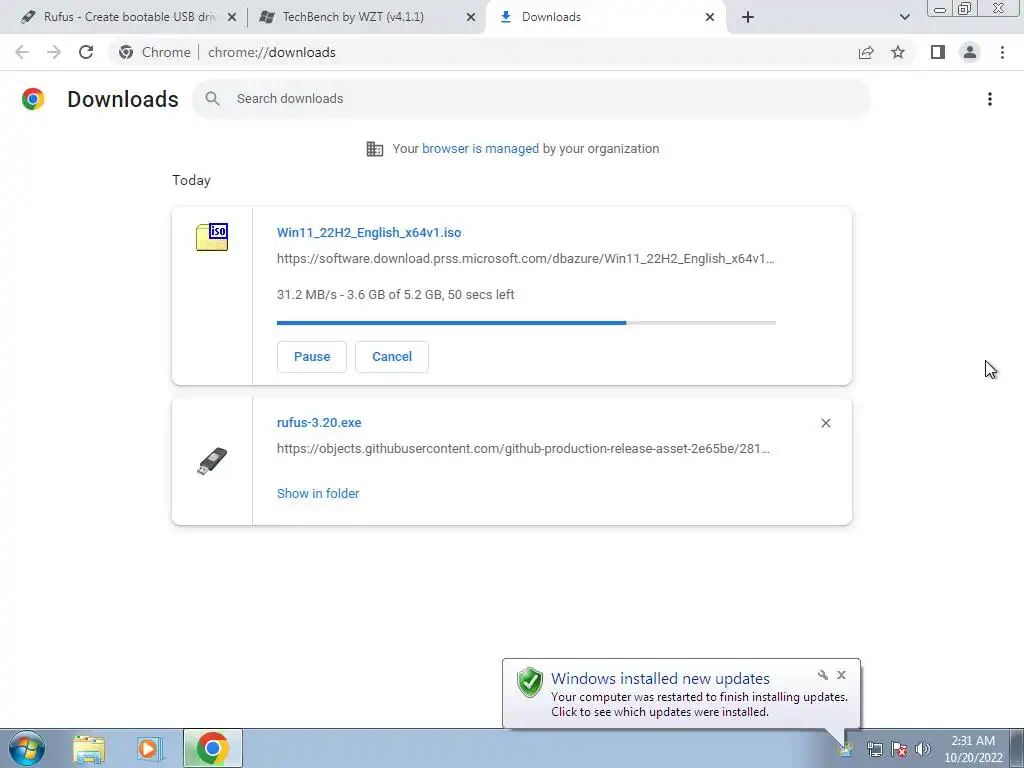The image size is (1024, 768).
Task: Close the Rufus tab
Action: coord(232,17)
